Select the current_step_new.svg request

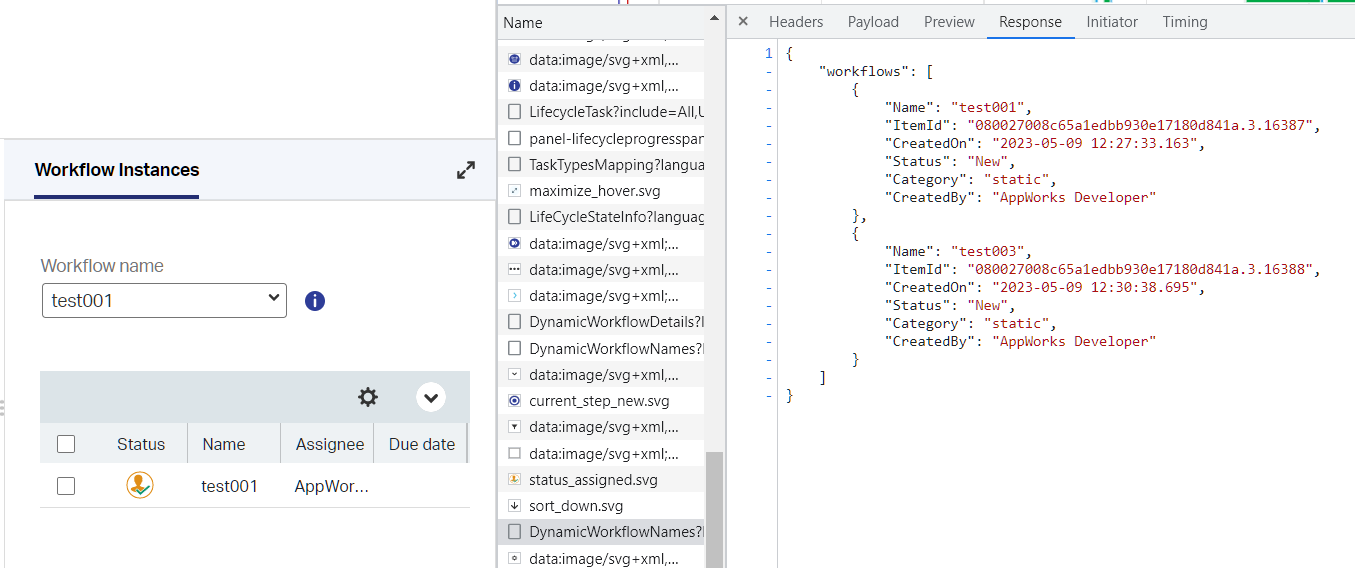point(599,401)
